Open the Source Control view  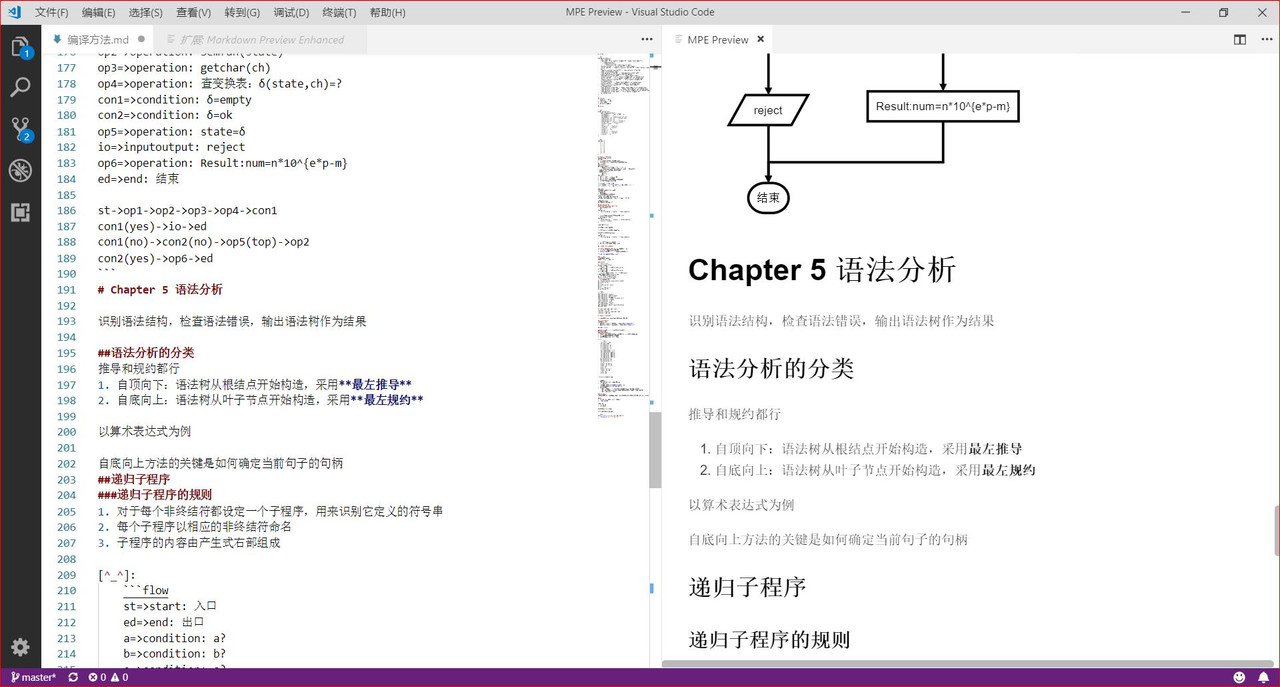[20, 129]
